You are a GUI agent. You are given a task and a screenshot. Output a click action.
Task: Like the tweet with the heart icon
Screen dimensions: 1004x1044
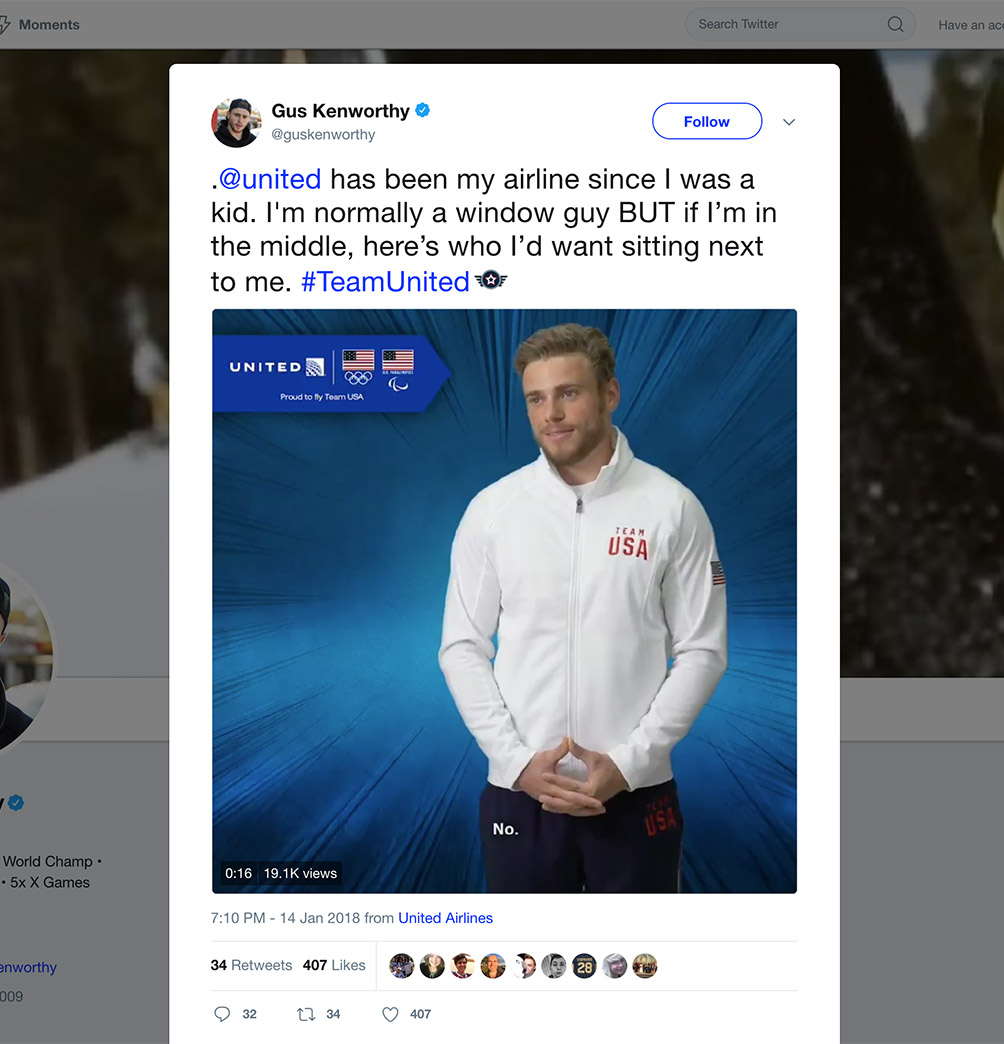pyautogui.click(x=391, y=1014)
